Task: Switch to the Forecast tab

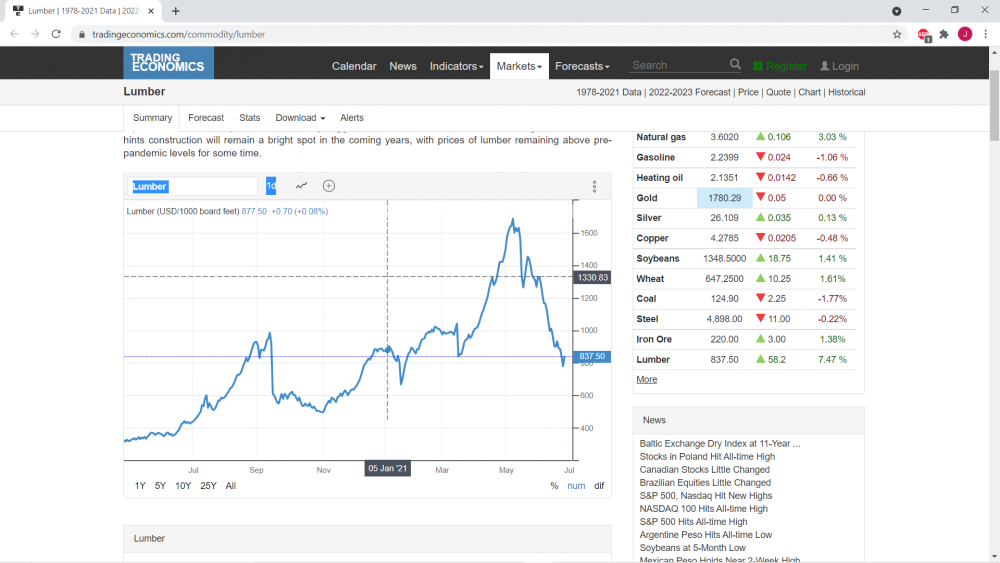Action: [206, 118]
